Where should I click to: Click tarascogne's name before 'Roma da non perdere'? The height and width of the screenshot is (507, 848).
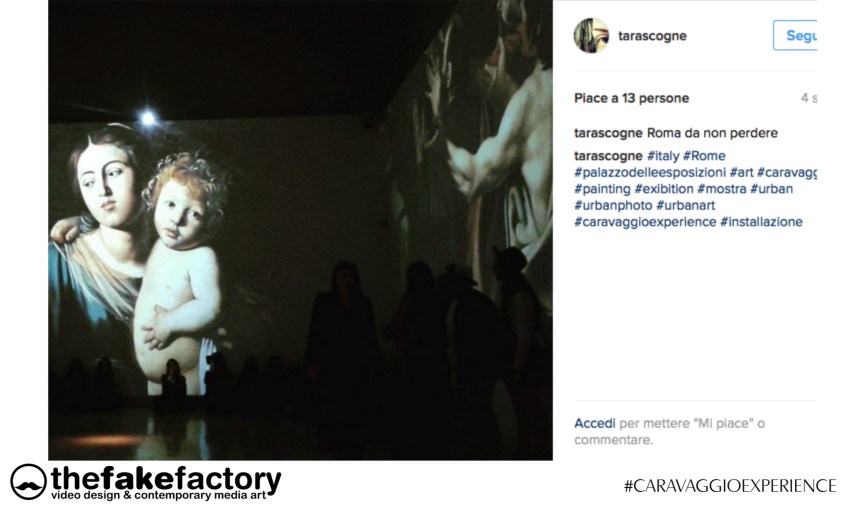608,133
